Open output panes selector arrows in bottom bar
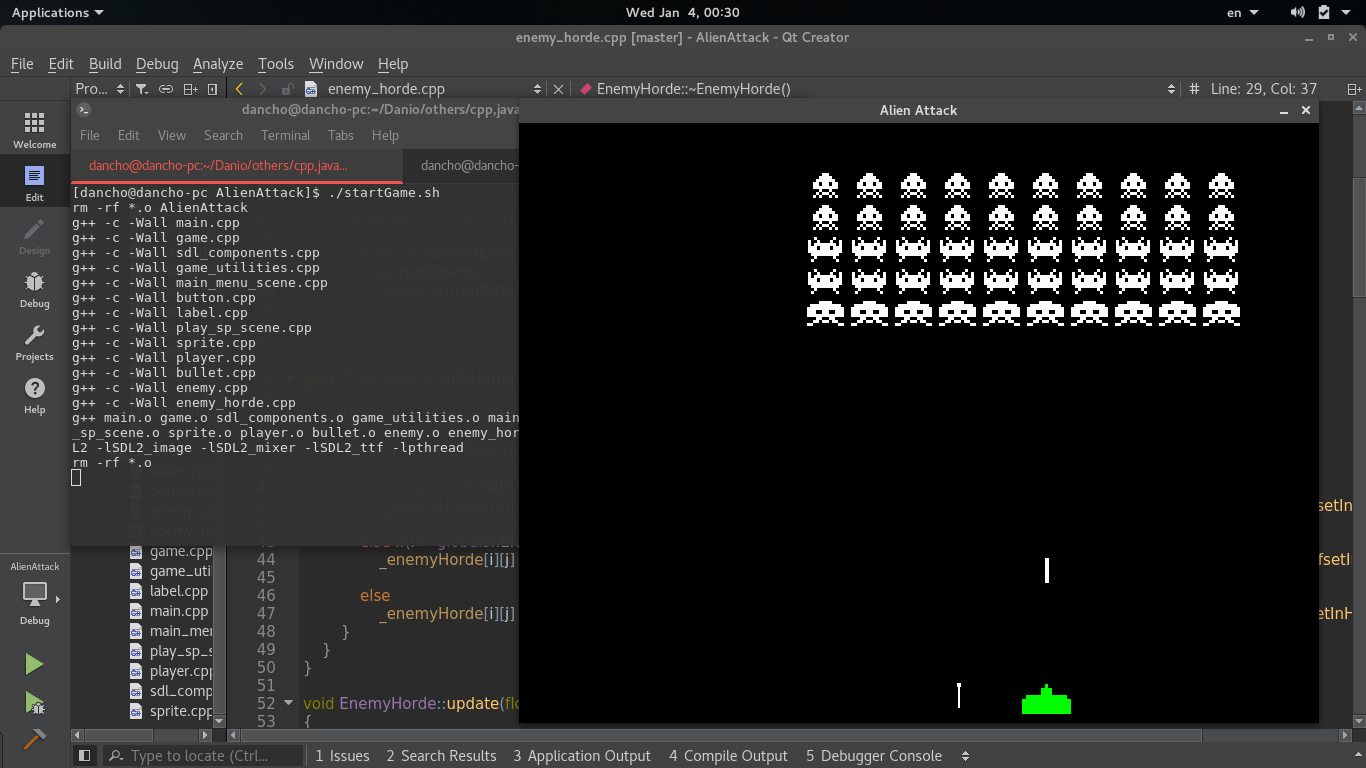 click(x=965, y=756)
